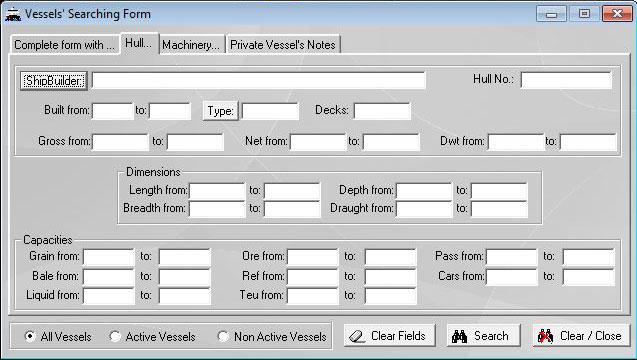Click the ShipBuilder button
The width and height of the screenshot is (637, 360).
[x=54, y=81]
